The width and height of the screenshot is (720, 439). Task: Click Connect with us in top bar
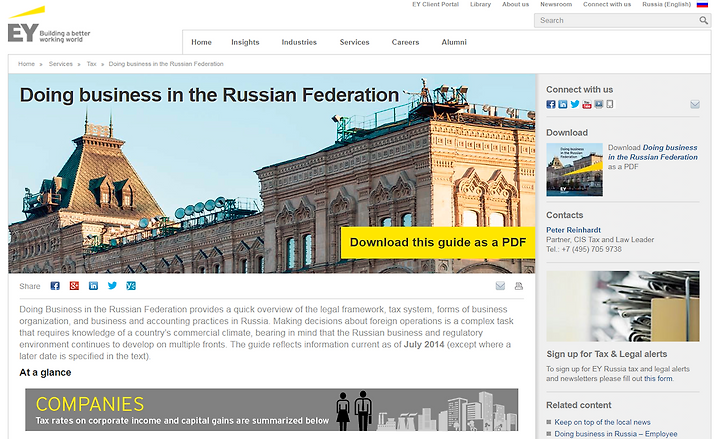(x=607, y=4)
